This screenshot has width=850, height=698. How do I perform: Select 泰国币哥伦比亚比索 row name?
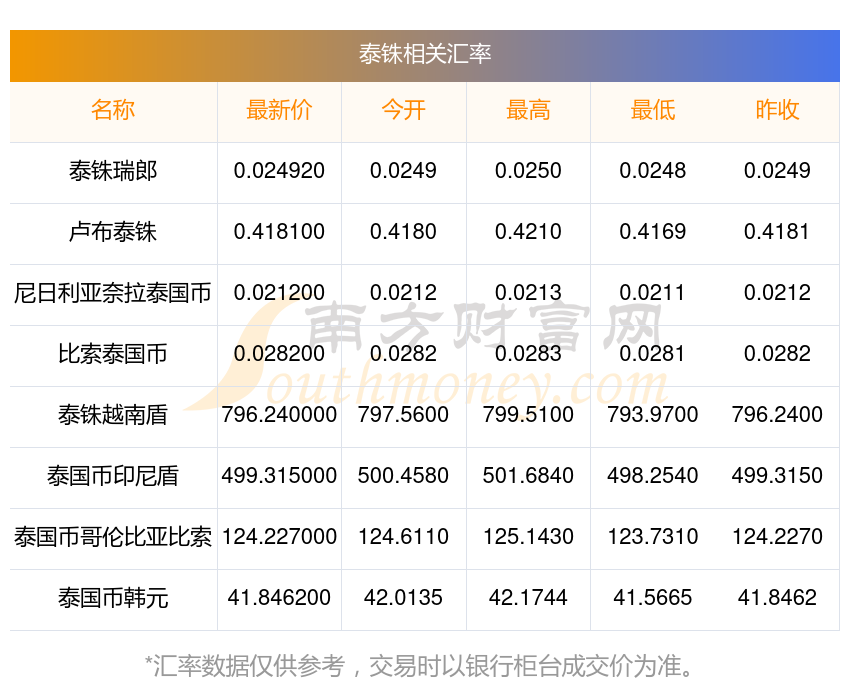(113, 537)
